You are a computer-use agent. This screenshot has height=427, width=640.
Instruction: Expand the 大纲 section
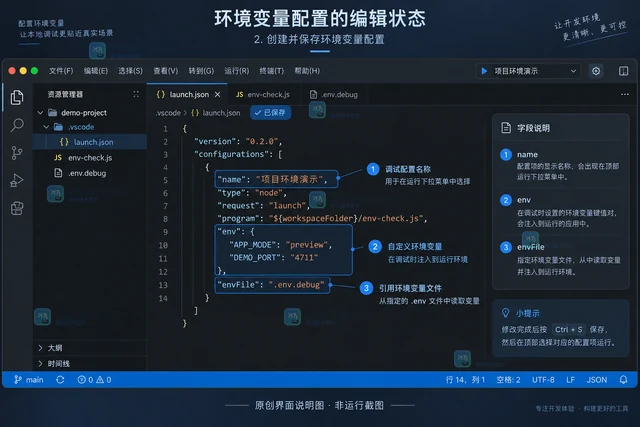pos(90,348)
